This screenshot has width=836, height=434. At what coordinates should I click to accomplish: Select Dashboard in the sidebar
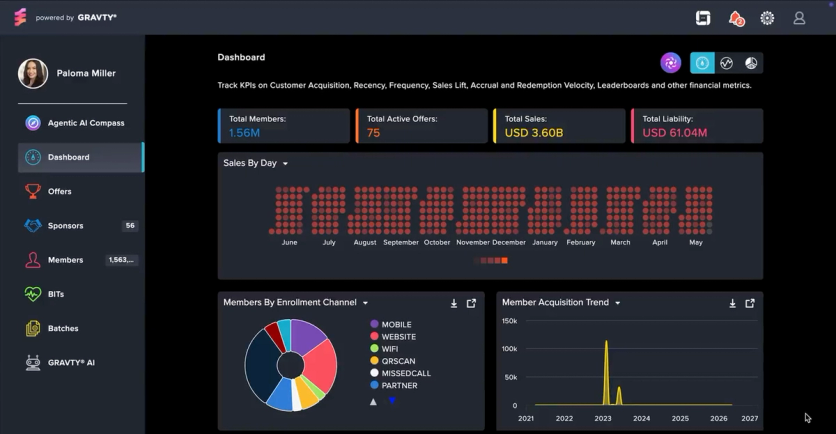coord(81,157)
